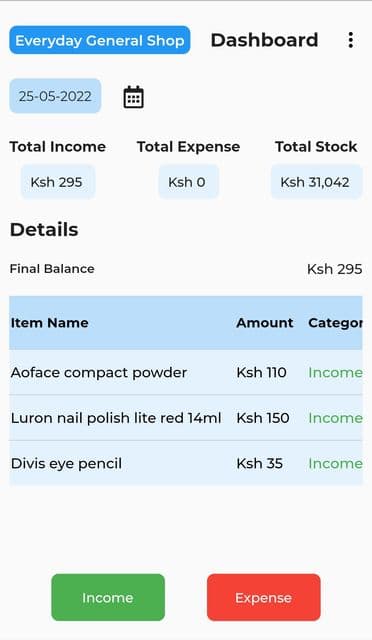
Task: Open the calendar date picker icon
Action: click(134, 97)
